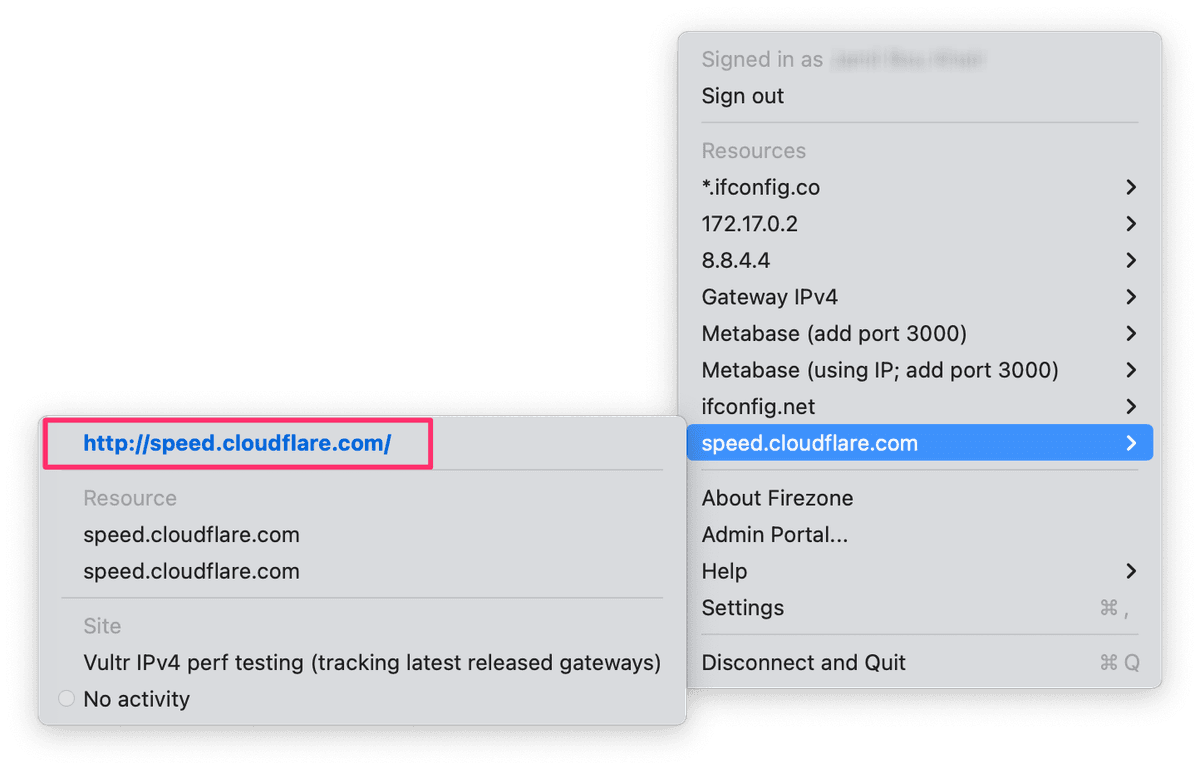
Task: Choose Disconnect and Quit
Action: pos(804,662)
